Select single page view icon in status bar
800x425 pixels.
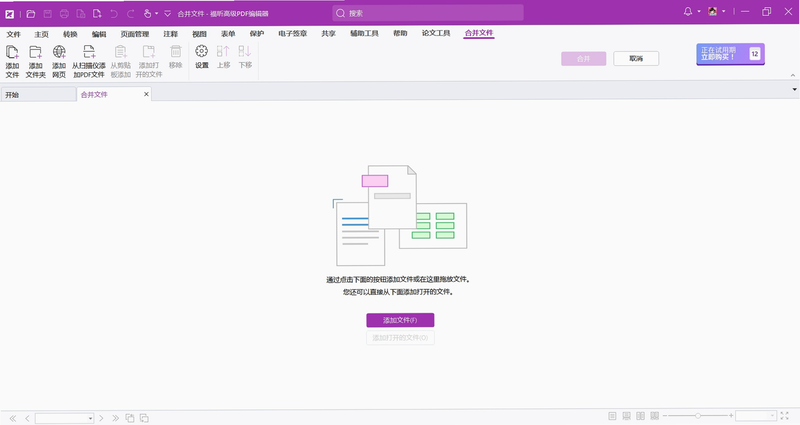(612, 416)
